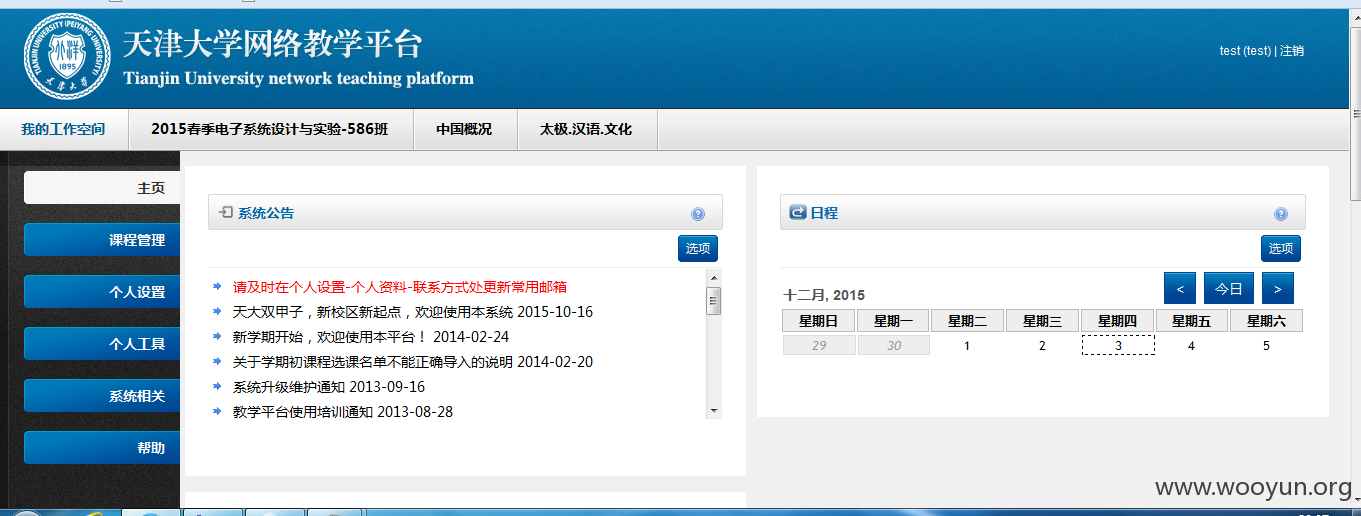1361x516 pixels.
Task: Click the 星期三 column header
Action: (1042, 321)
